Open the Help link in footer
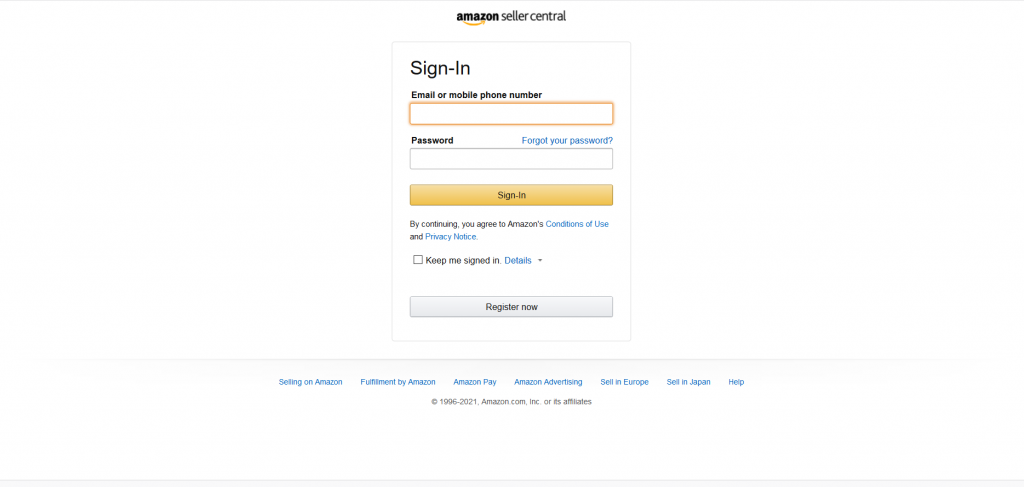The width and height of the screenshot is (1024, 487). click(736, 382)
